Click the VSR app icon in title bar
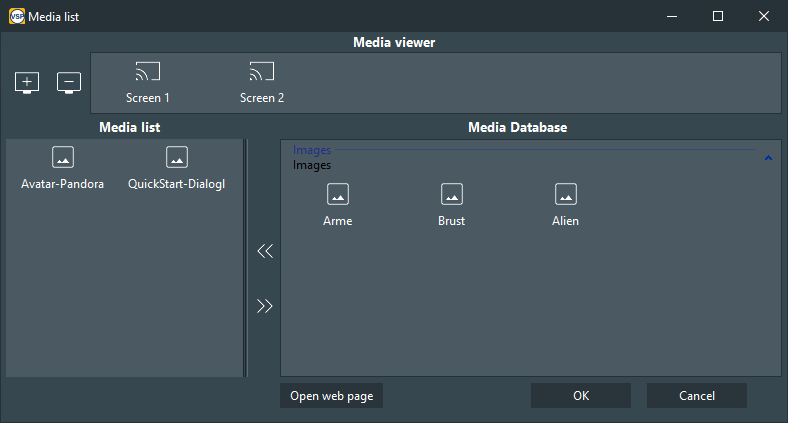Viewport: 788px width, 423px height. pos(17,17)
